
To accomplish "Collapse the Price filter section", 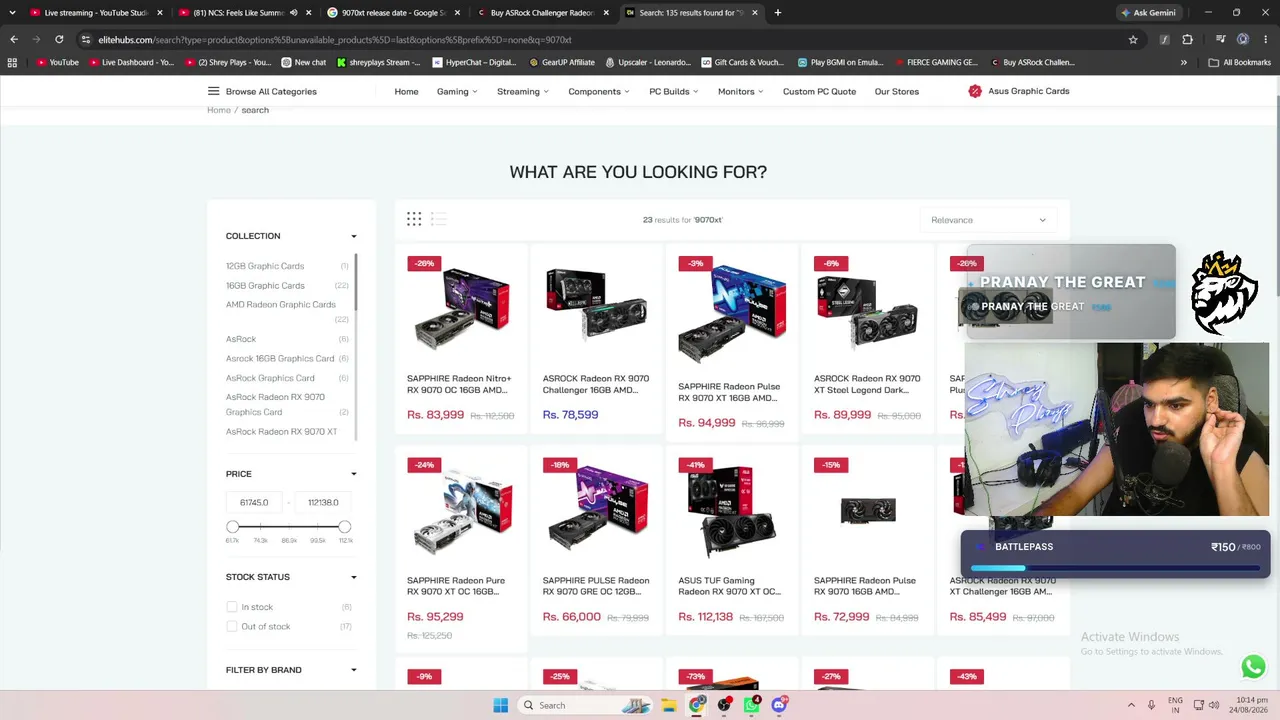I will coord(353,474).
